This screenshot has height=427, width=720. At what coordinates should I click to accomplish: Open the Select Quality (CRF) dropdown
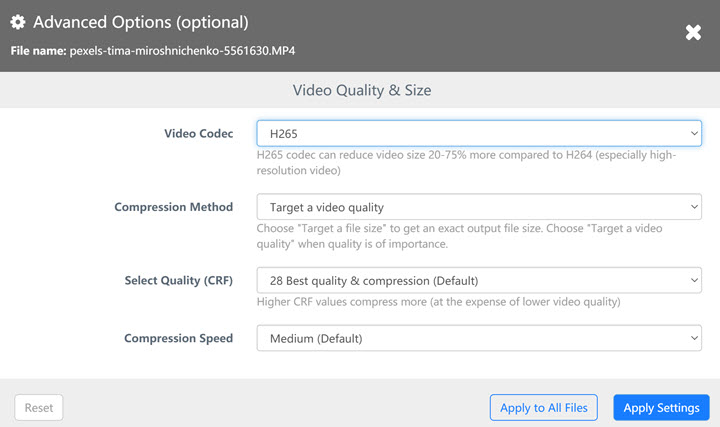point(479,280)
